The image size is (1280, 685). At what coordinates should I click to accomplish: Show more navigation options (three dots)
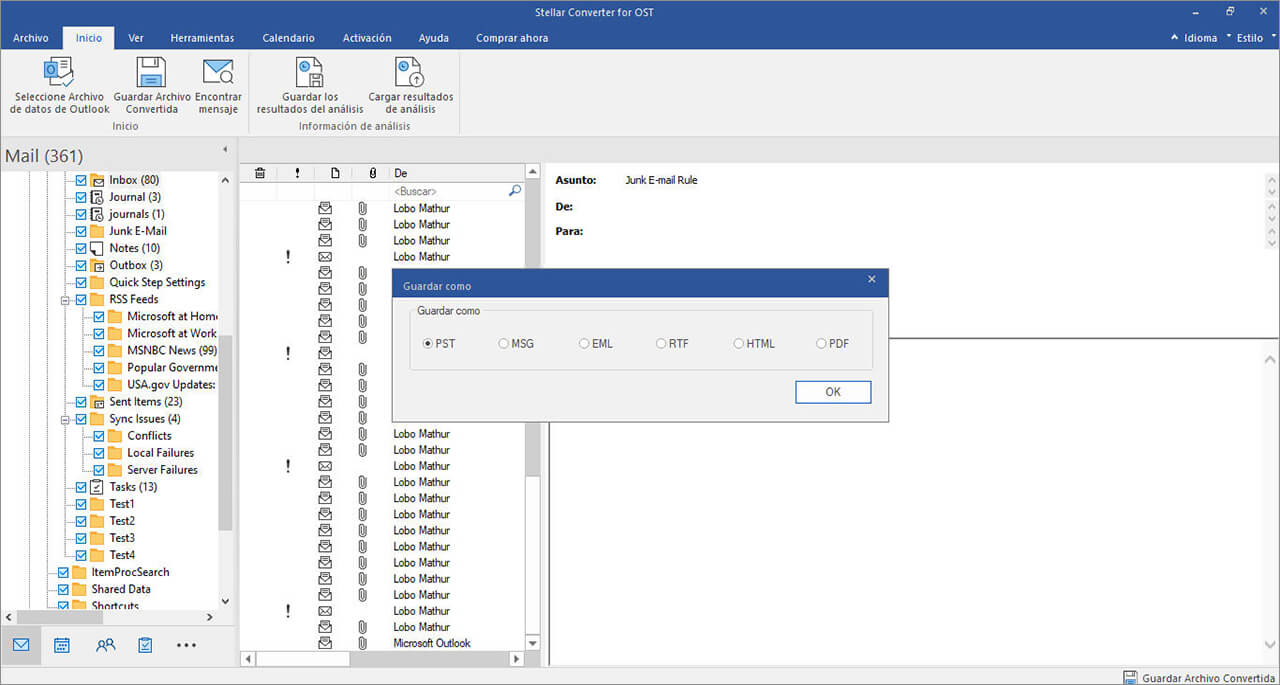(186, 646)
